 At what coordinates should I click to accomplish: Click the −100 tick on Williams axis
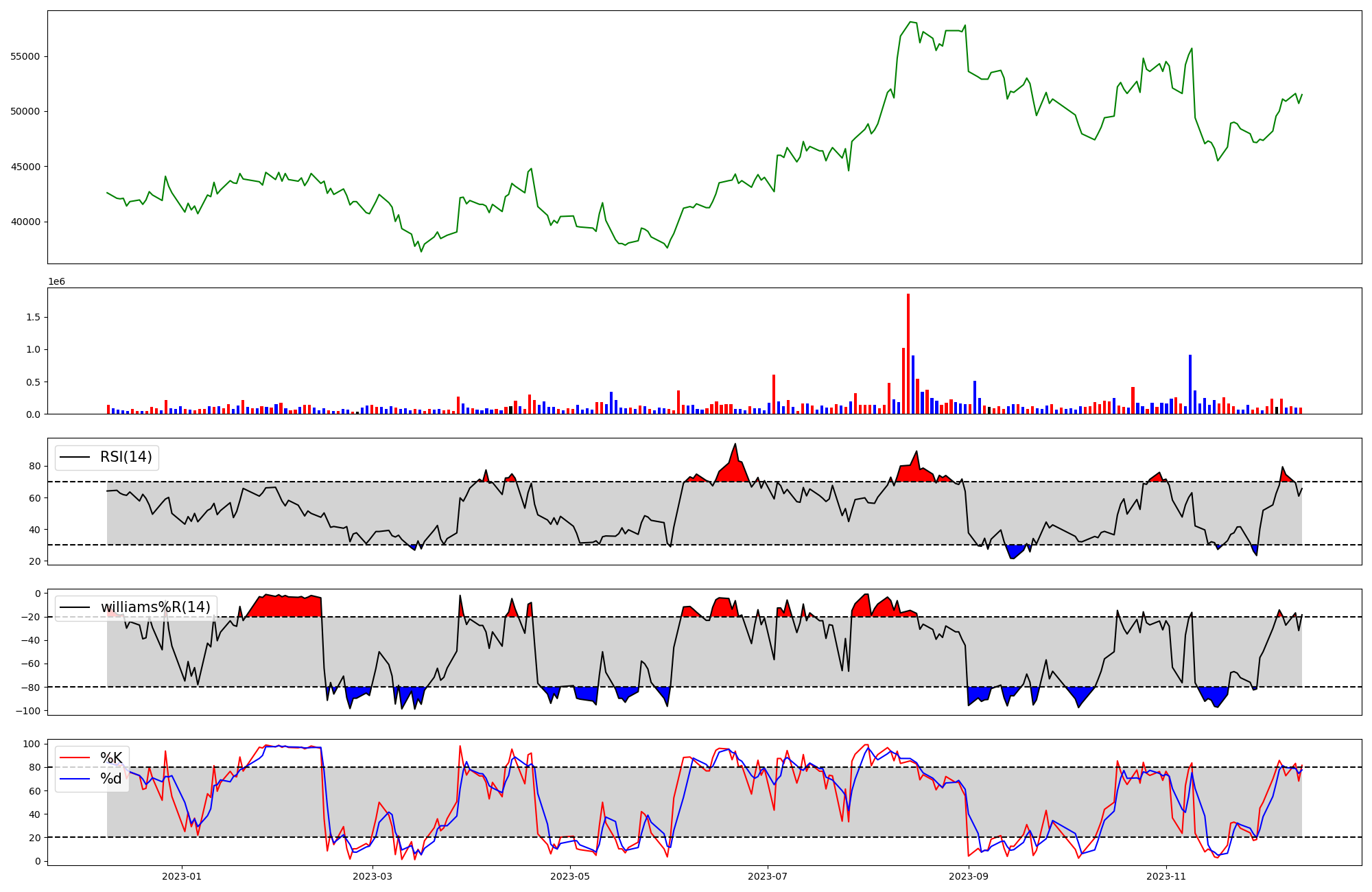(29, 711)
